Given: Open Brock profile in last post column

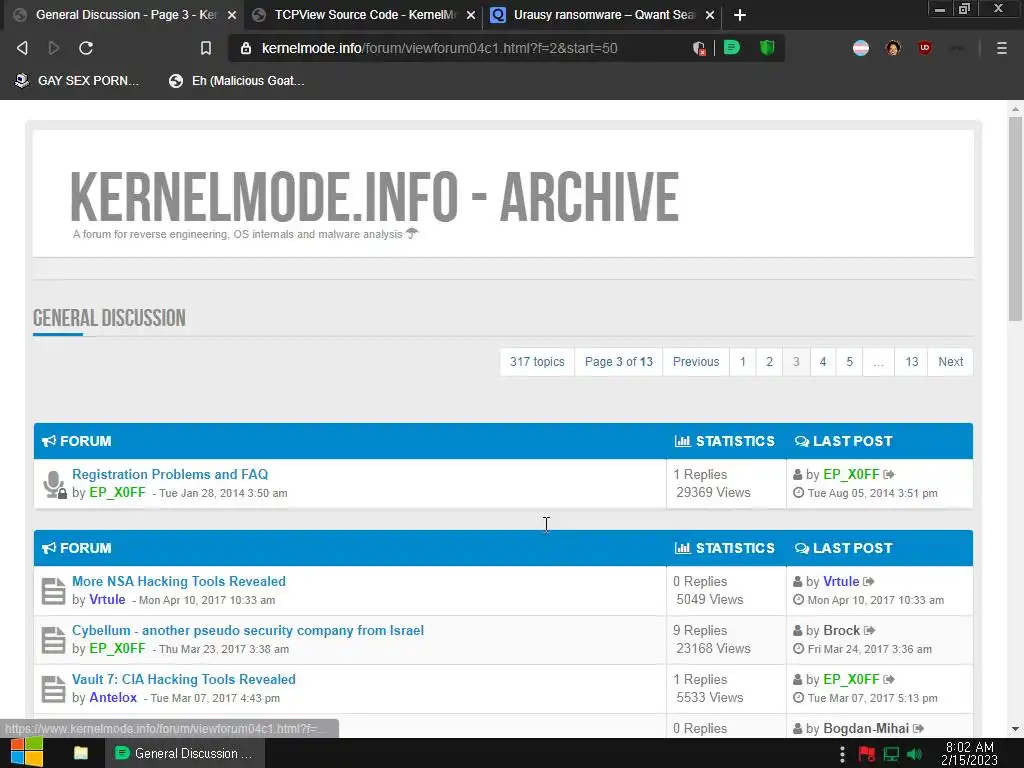Looking at the screenshot, I should (841, 630).
